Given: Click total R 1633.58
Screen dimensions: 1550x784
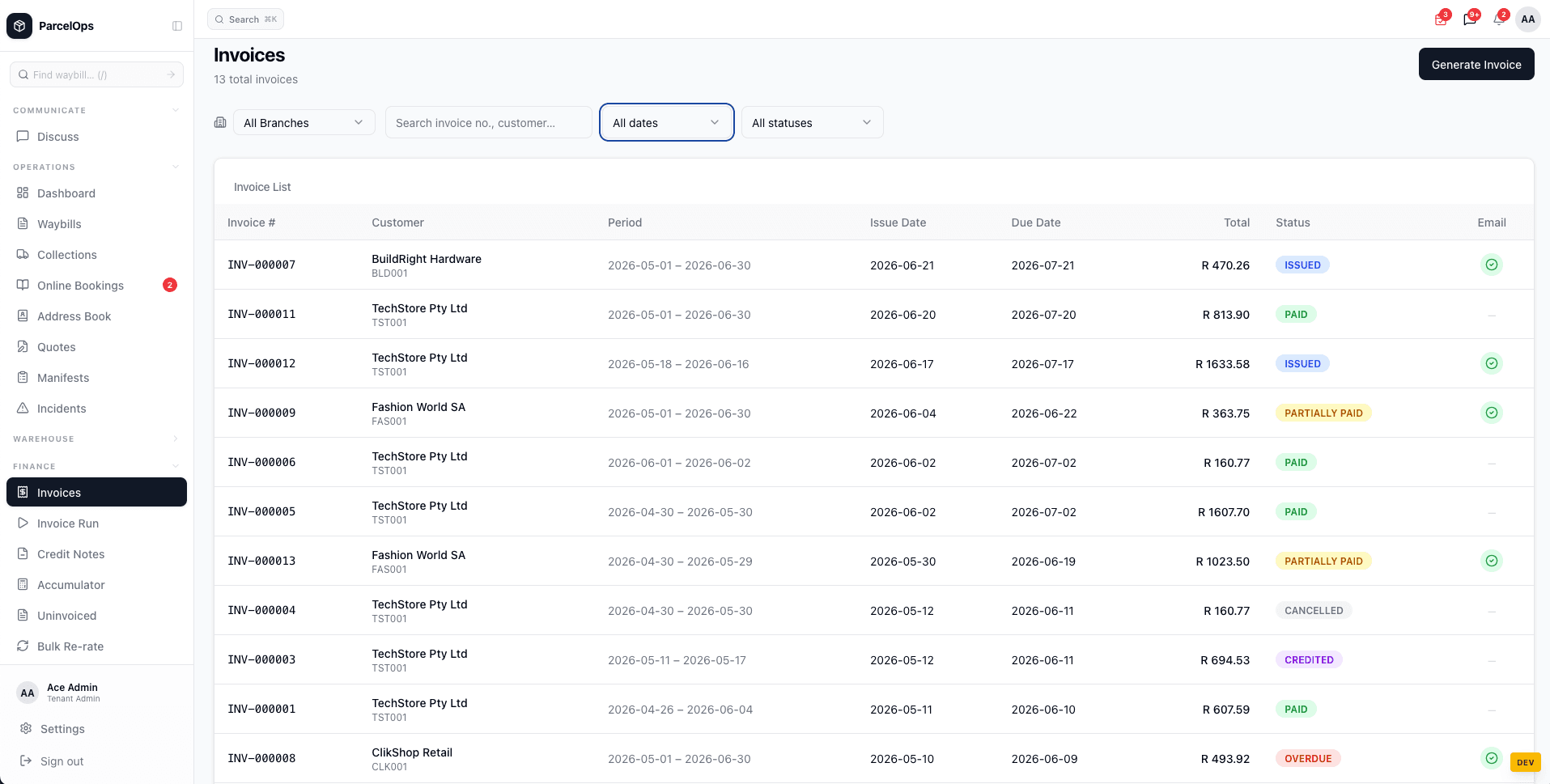Looking at the screenshot, I should pyautogui.click(x=1222, y=364).
